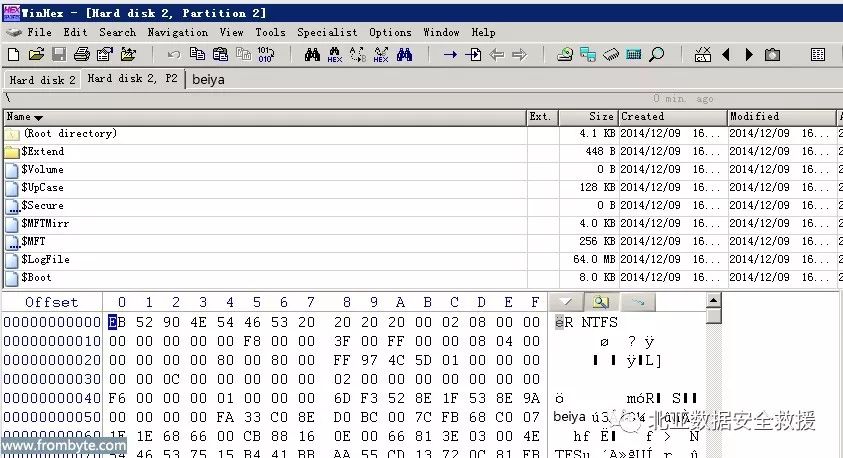Click the black left triangle toolbar icon
The image size is (843, 458).
[x=726, y=54]
